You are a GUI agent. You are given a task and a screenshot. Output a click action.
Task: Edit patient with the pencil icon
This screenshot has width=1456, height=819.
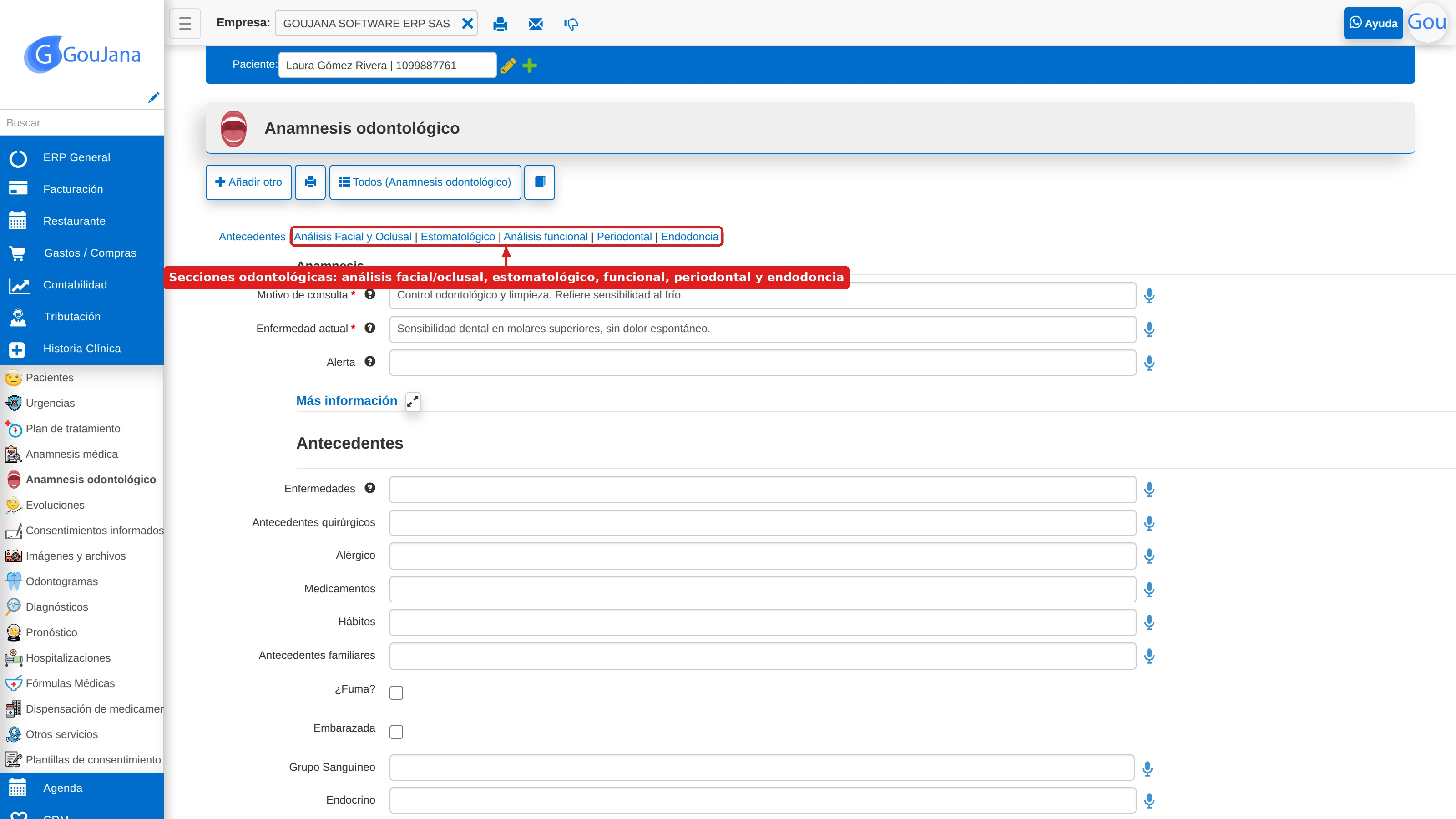(x=508, y=66)
